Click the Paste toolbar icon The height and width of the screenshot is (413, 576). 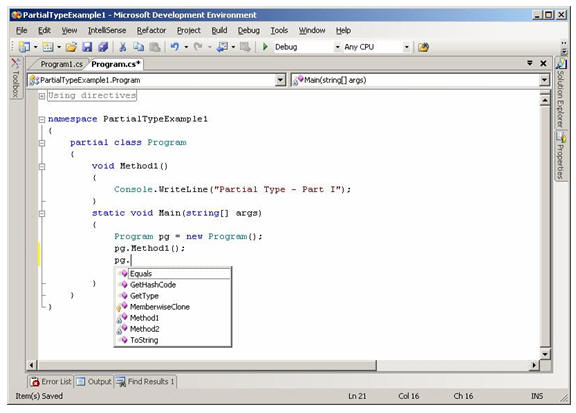pos(155,47)
